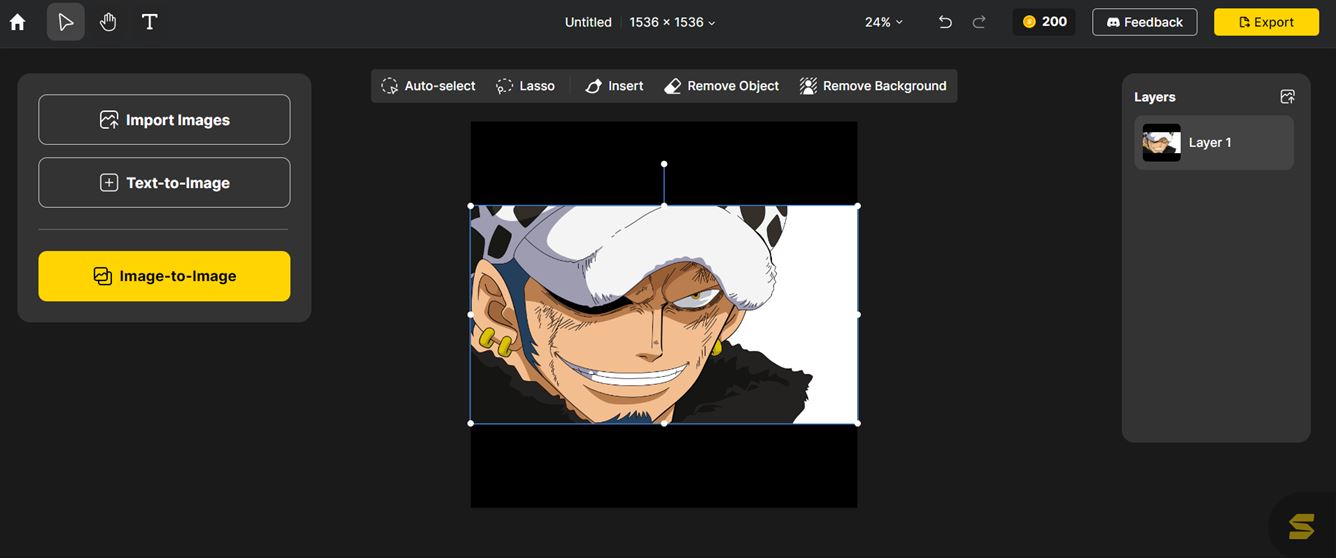
Task: Open the 24% zoom level dropdown
Action: point(884,22)
